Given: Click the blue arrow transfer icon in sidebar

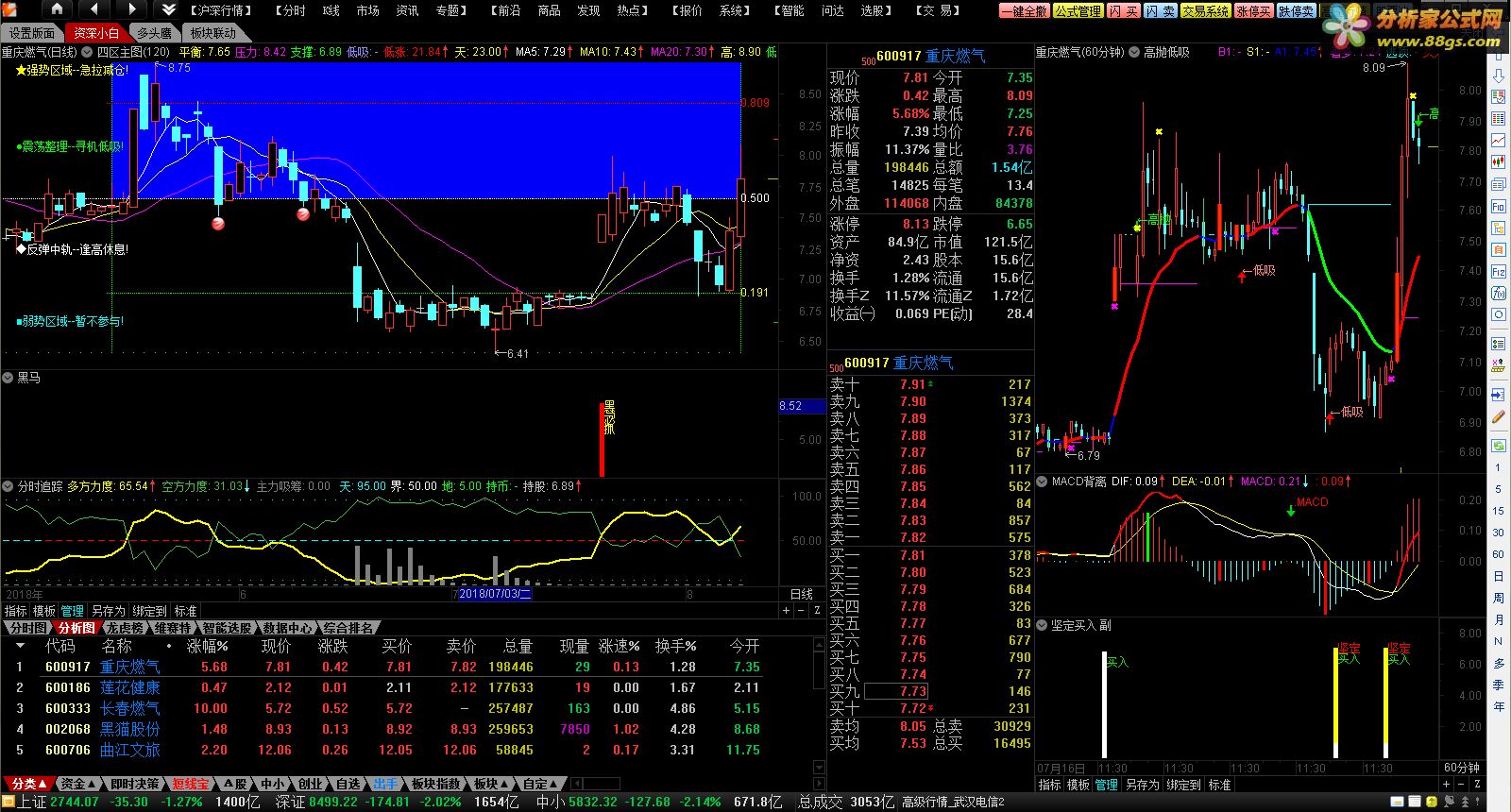Looking at the screenshot, I should tap(1499, 394).
